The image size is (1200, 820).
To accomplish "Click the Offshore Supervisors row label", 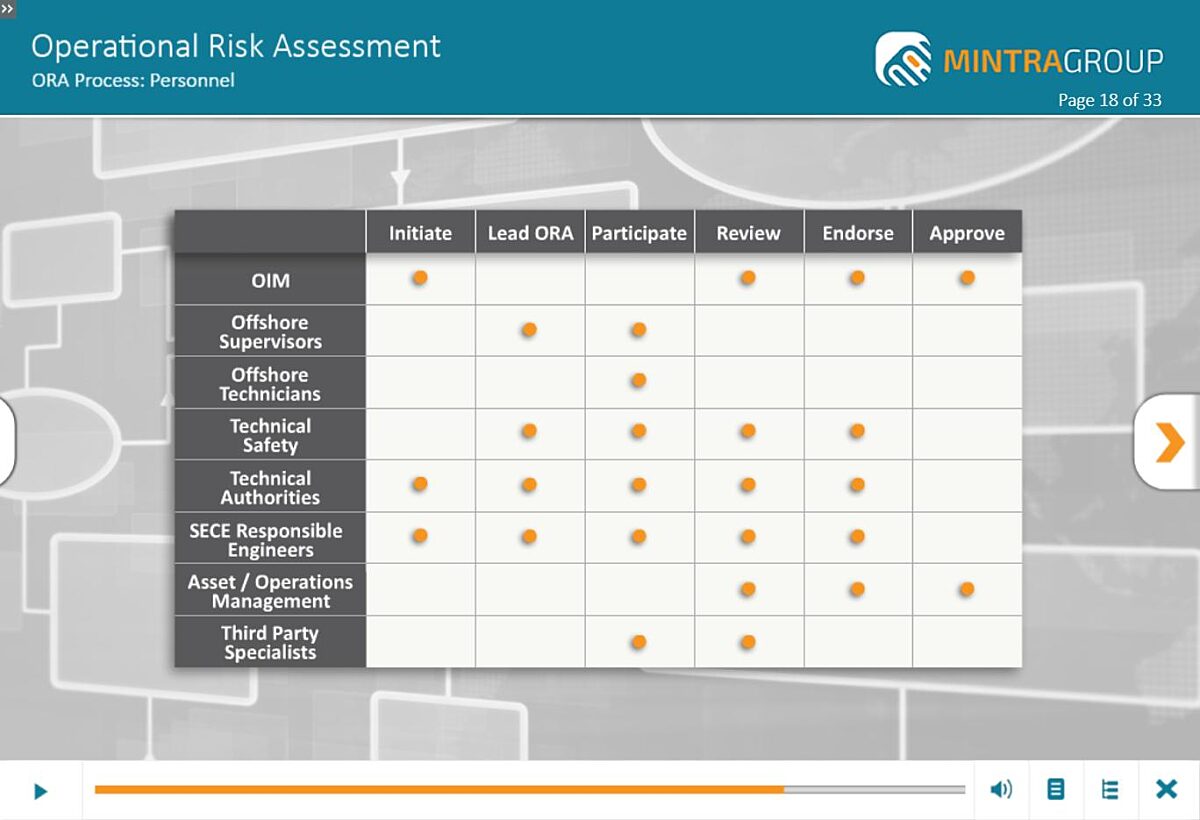I will click(270, 332).
